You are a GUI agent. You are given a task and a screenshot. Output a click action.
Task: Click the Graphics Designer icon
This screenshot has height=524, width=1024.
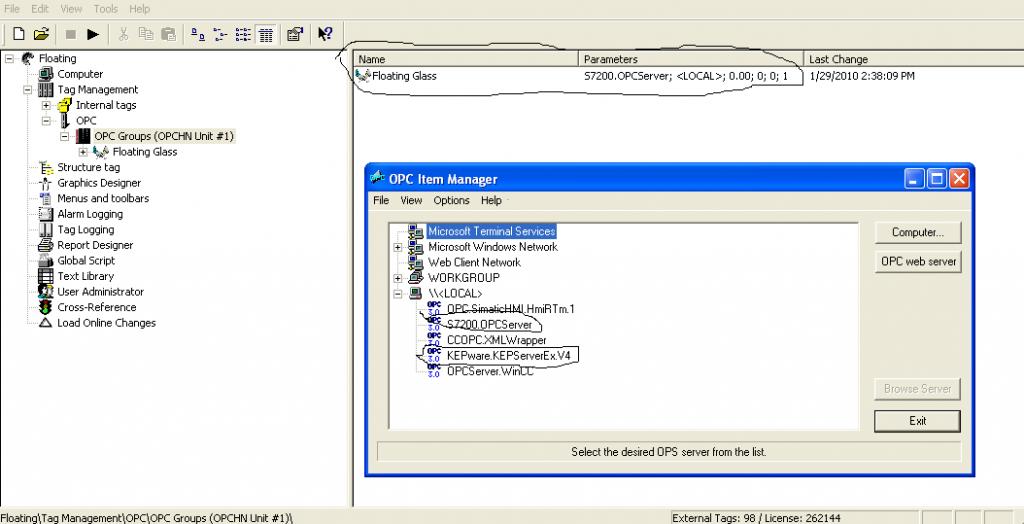pyautogui.click(x=46, y=183)
